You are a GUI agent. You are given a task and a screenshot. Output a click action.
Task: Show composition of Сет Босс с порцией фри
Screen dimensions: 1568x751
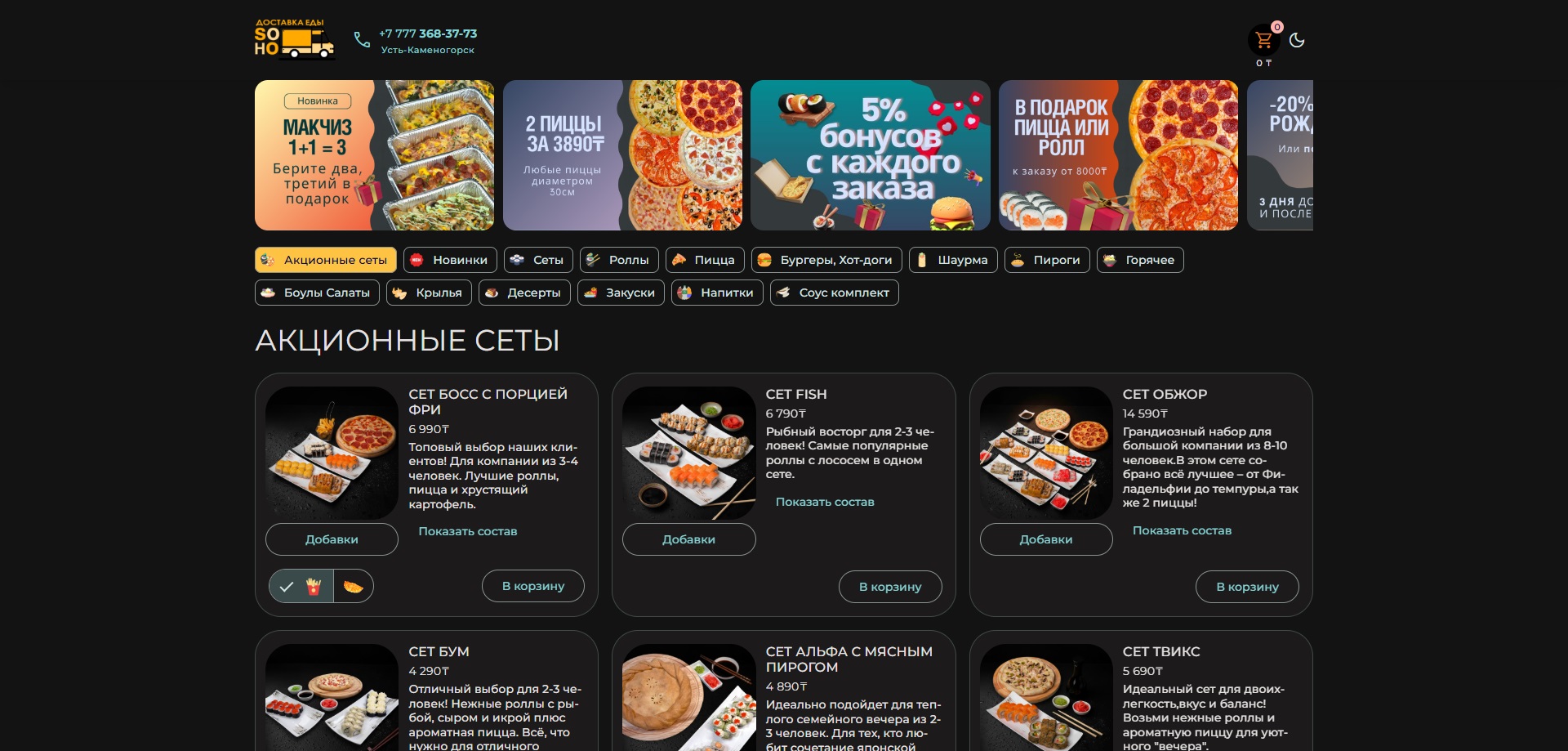point(468,531)
